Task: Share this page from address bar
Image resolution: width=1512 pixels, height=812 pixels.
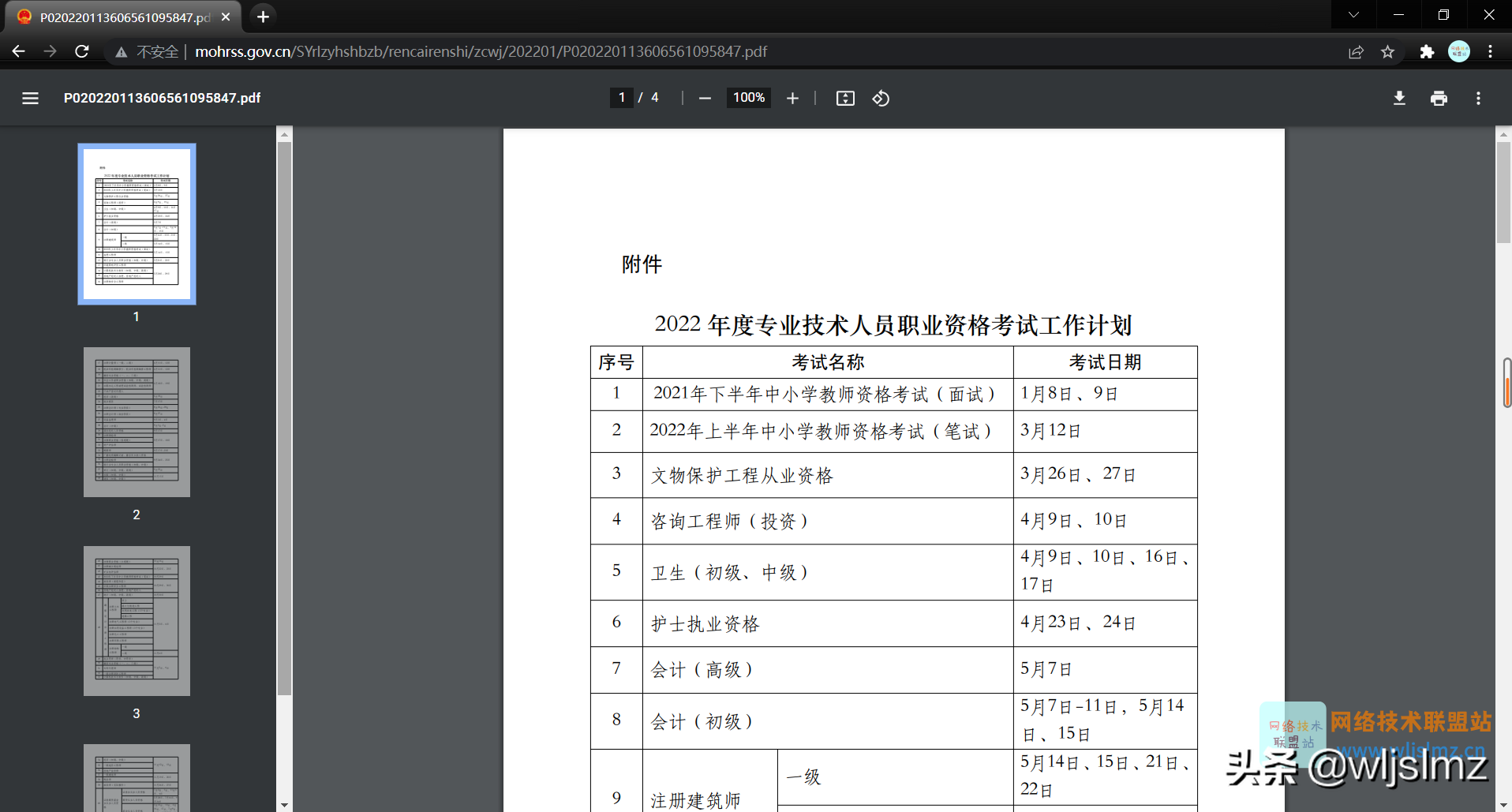Action: [x=1356, y=52]
